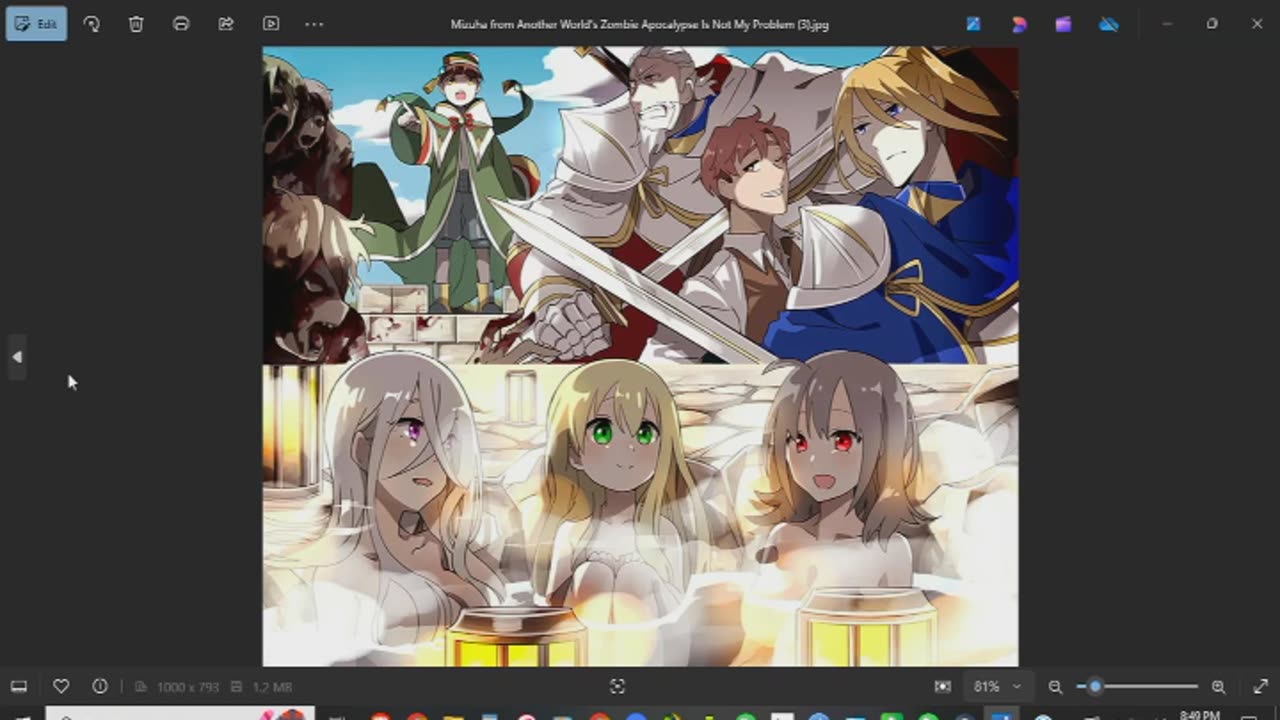Open the 81% zoom level dropdown

(x=997, y=687)
